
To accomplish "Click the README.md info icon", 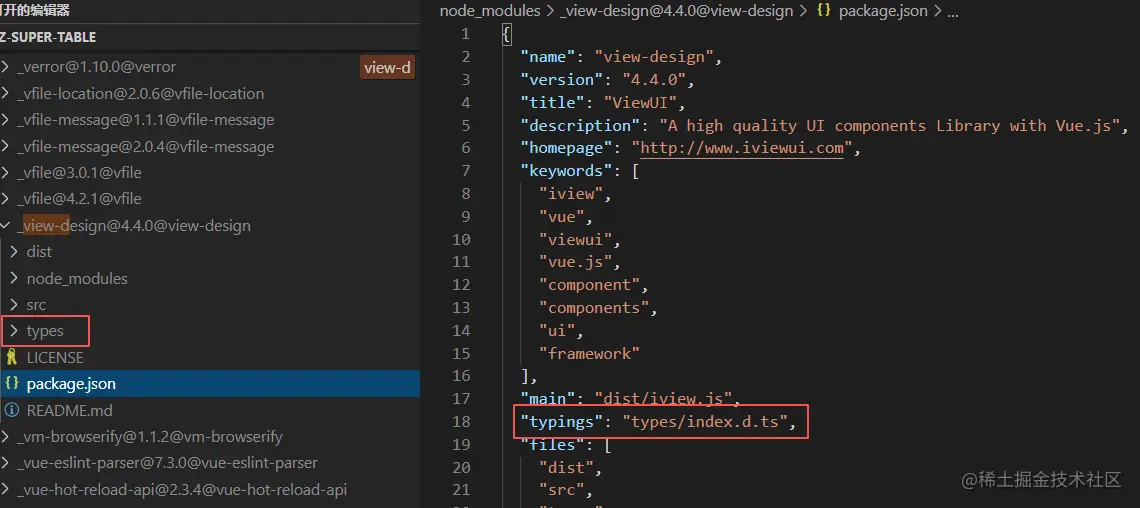I will (12, 410).
